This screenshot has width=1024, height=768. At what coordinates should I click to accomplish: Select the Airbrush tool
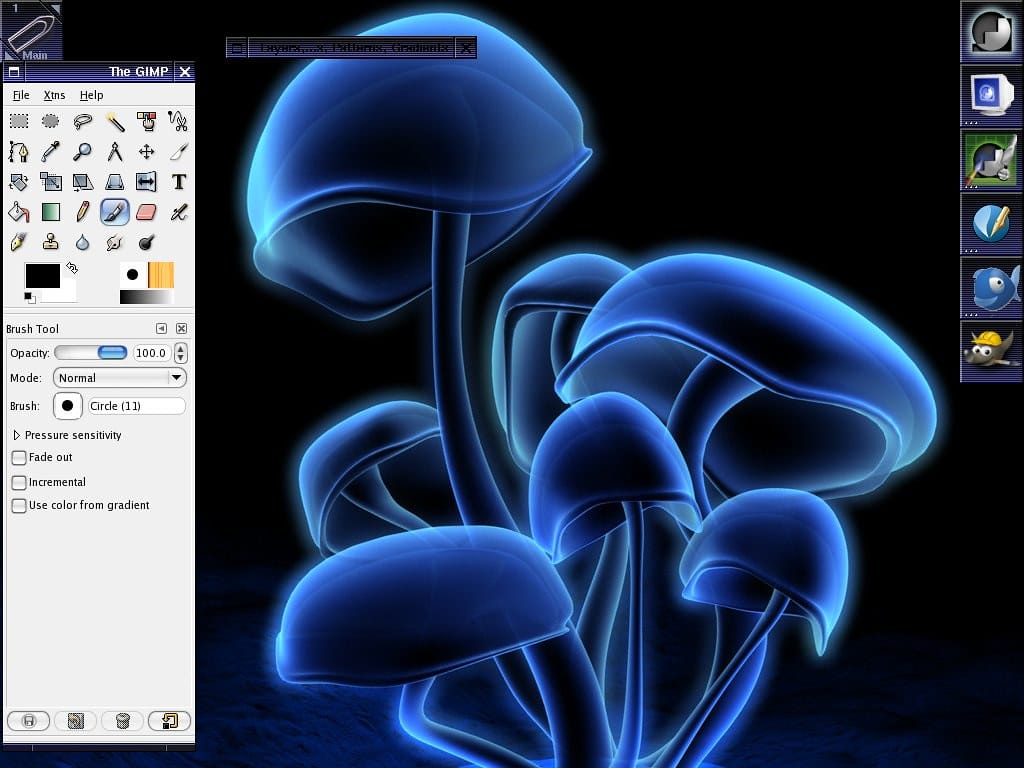tap(178, 212)
